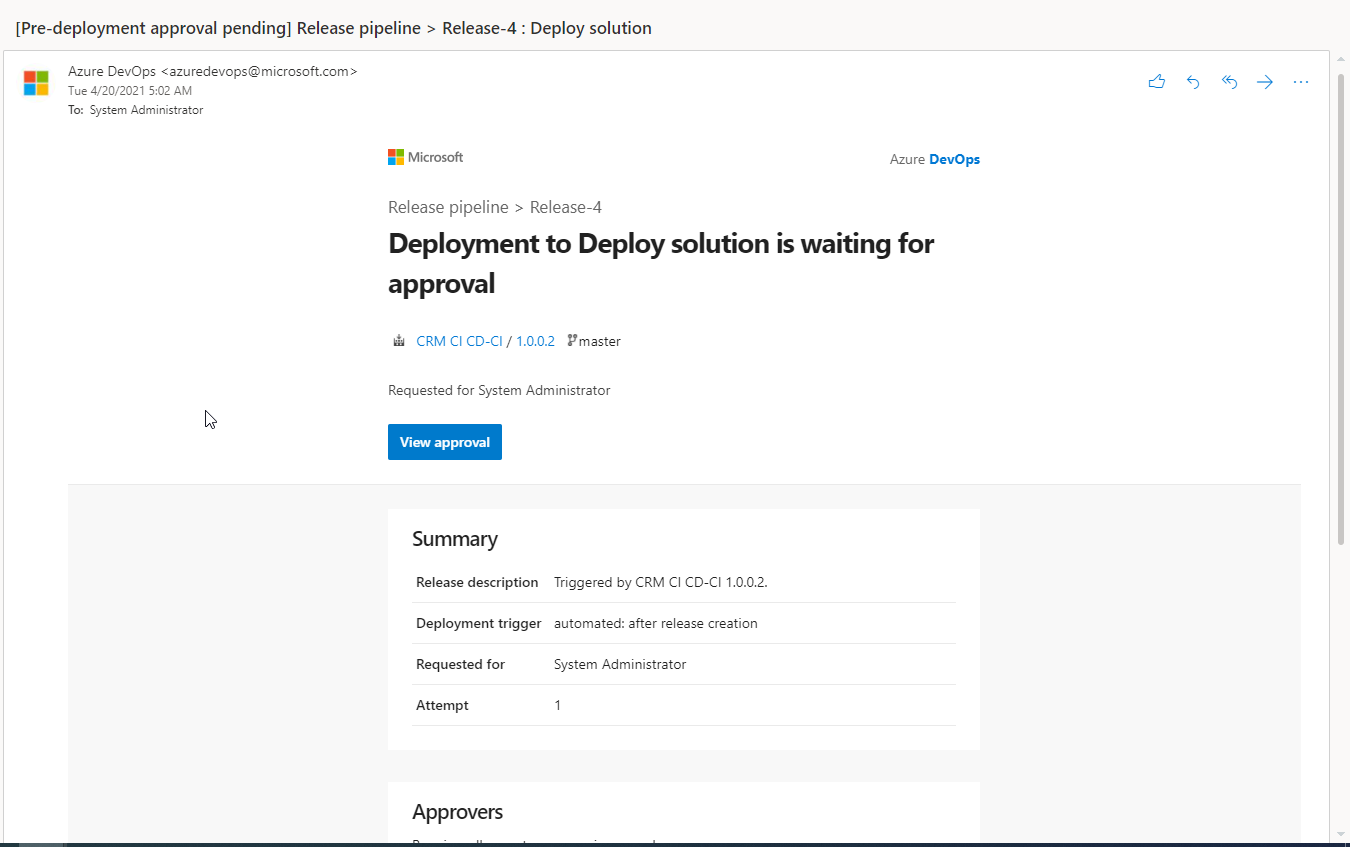This screenshot has width=1350, height=847.
Task: Select Reply all for this message
Action: click(1229, 82)
